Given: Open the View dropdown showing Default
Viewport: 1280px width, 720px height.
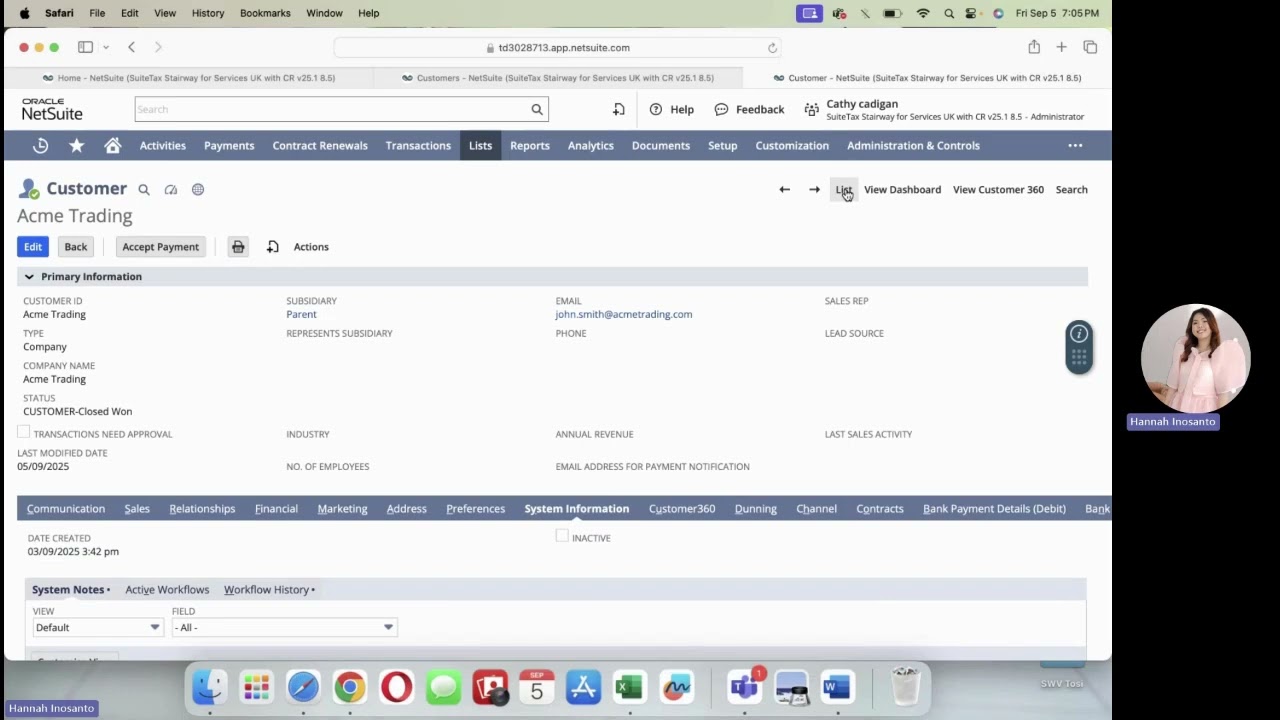Looking at the screenshot, I should click(97, 628).
